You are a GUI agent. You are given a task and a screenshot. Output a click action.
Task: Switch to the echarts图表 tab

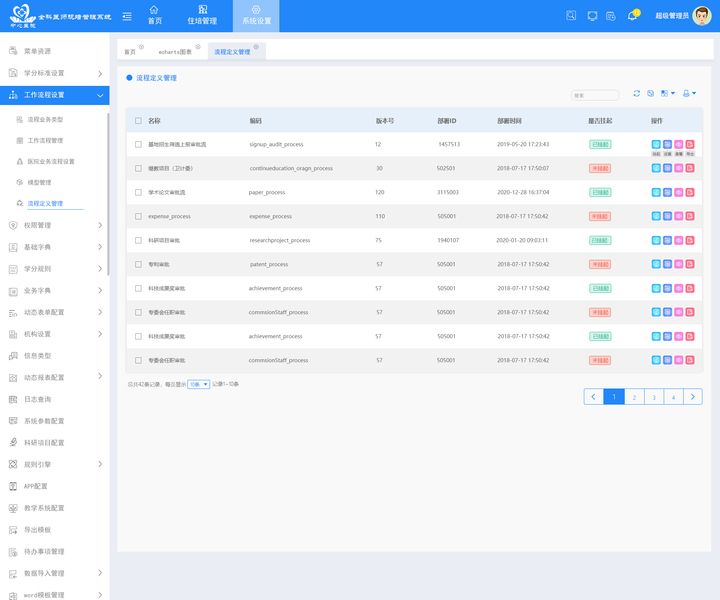click(175, 52)
